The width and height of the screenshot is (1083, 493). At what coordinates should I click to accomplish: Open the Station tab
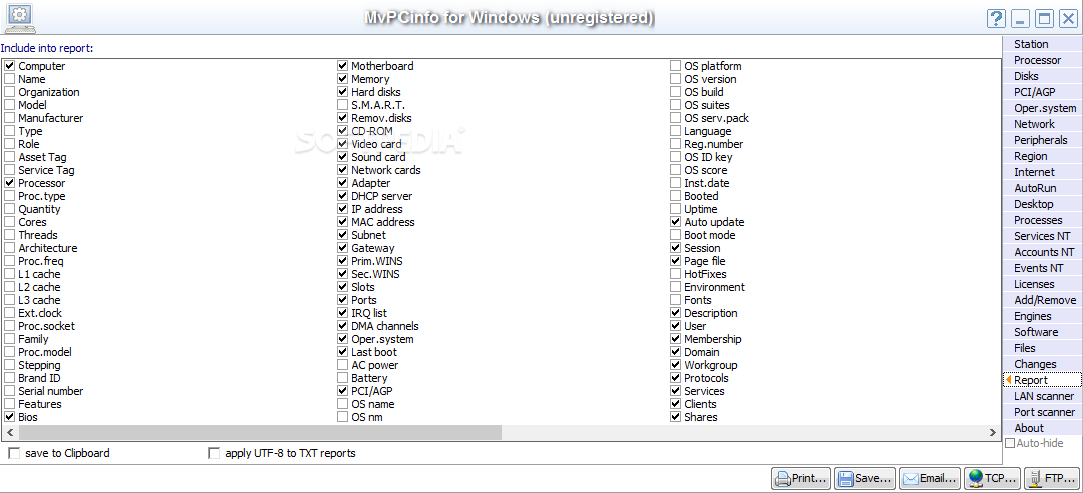[x=1042, y=44]
